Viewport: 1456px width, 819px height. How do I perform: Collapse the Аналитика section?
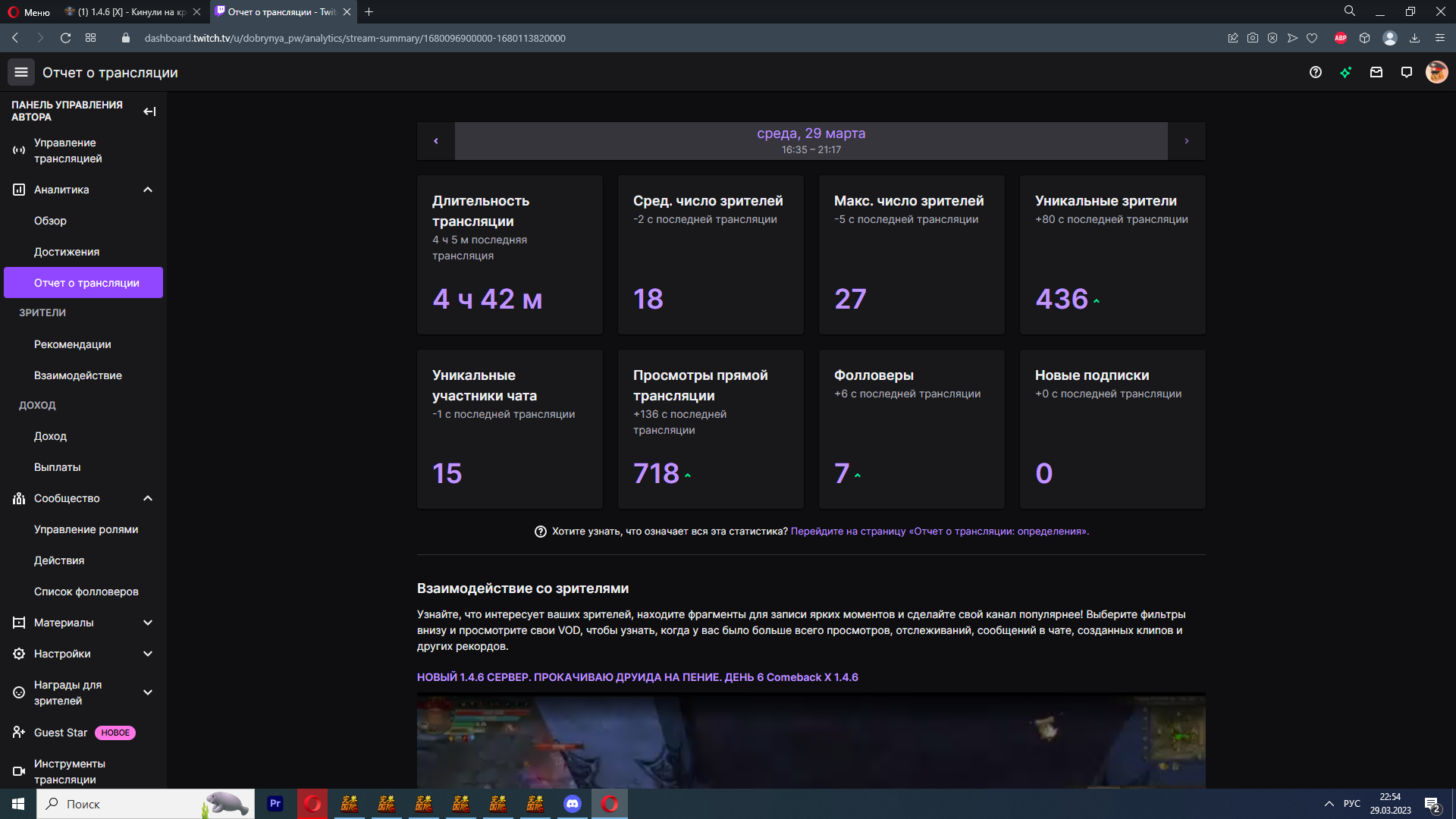point(148,190)
